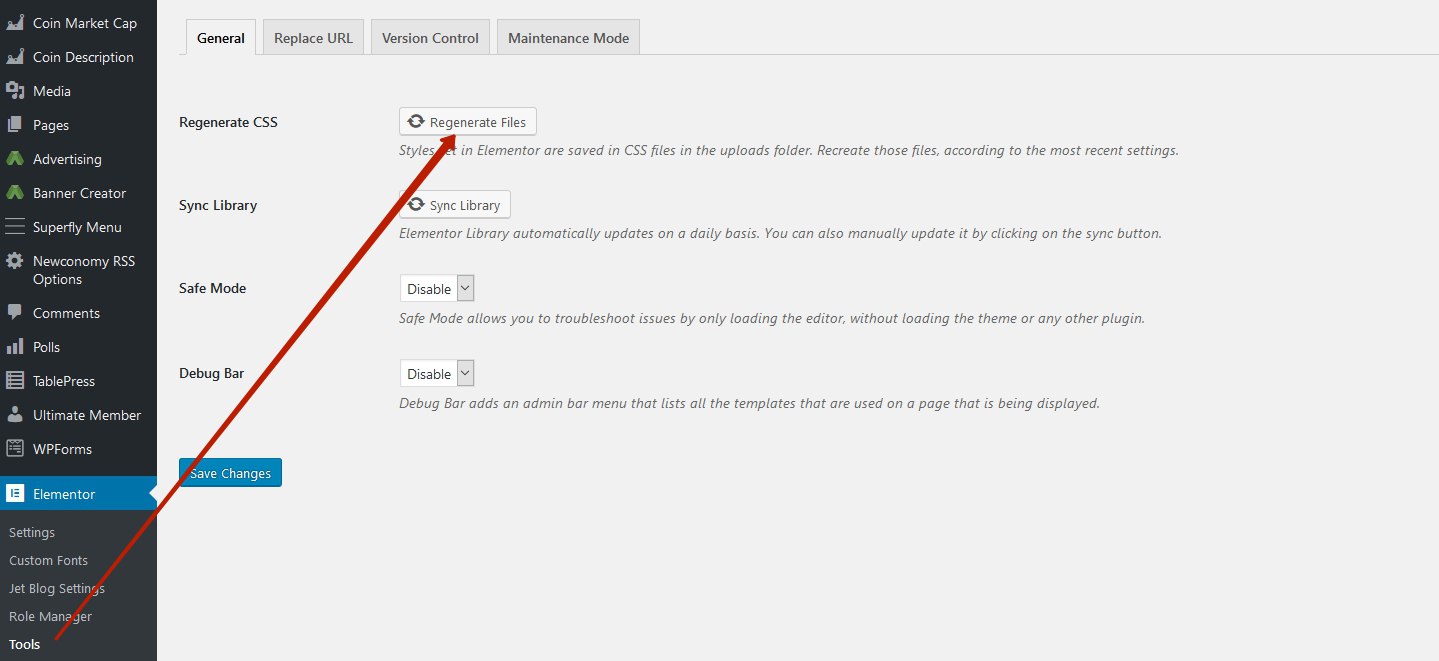Open Jet Blog Settings submenu link
Viewport: 1439px width, 661px height.
[x=57, y=588]
